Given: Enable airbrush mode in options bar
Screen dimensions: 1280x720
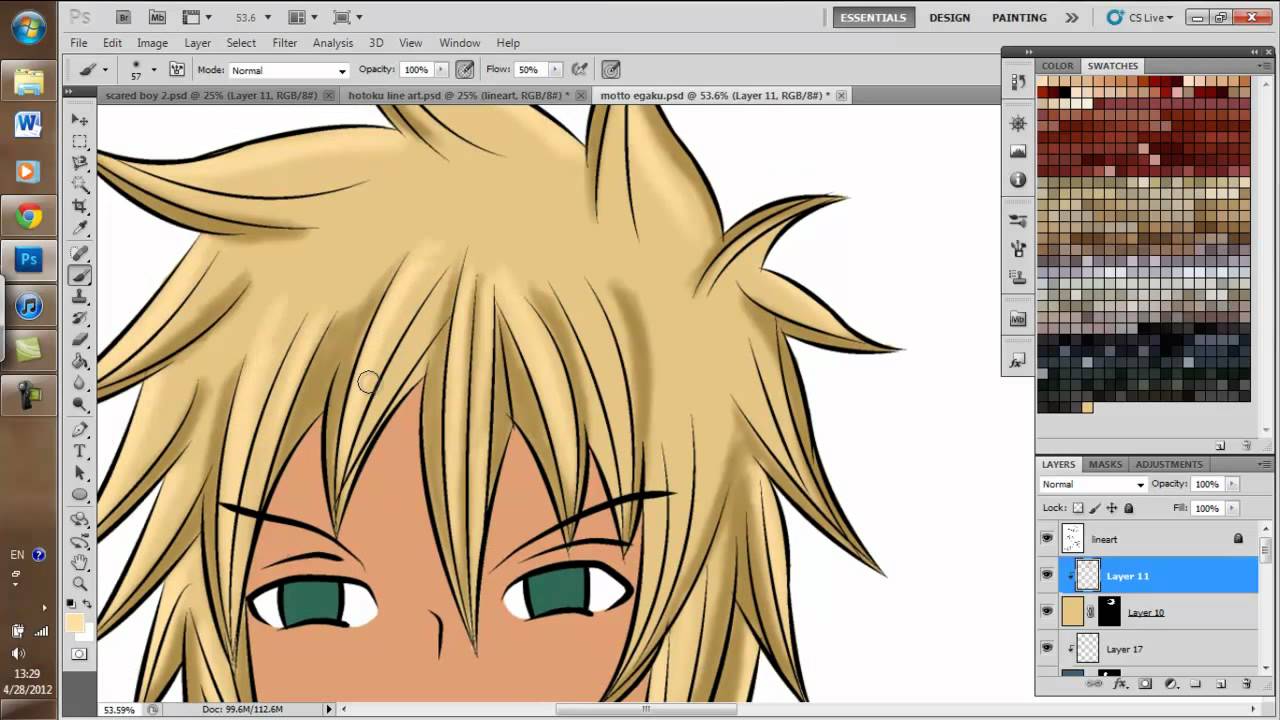Looking at the screenshot, I should pos(579,69).
